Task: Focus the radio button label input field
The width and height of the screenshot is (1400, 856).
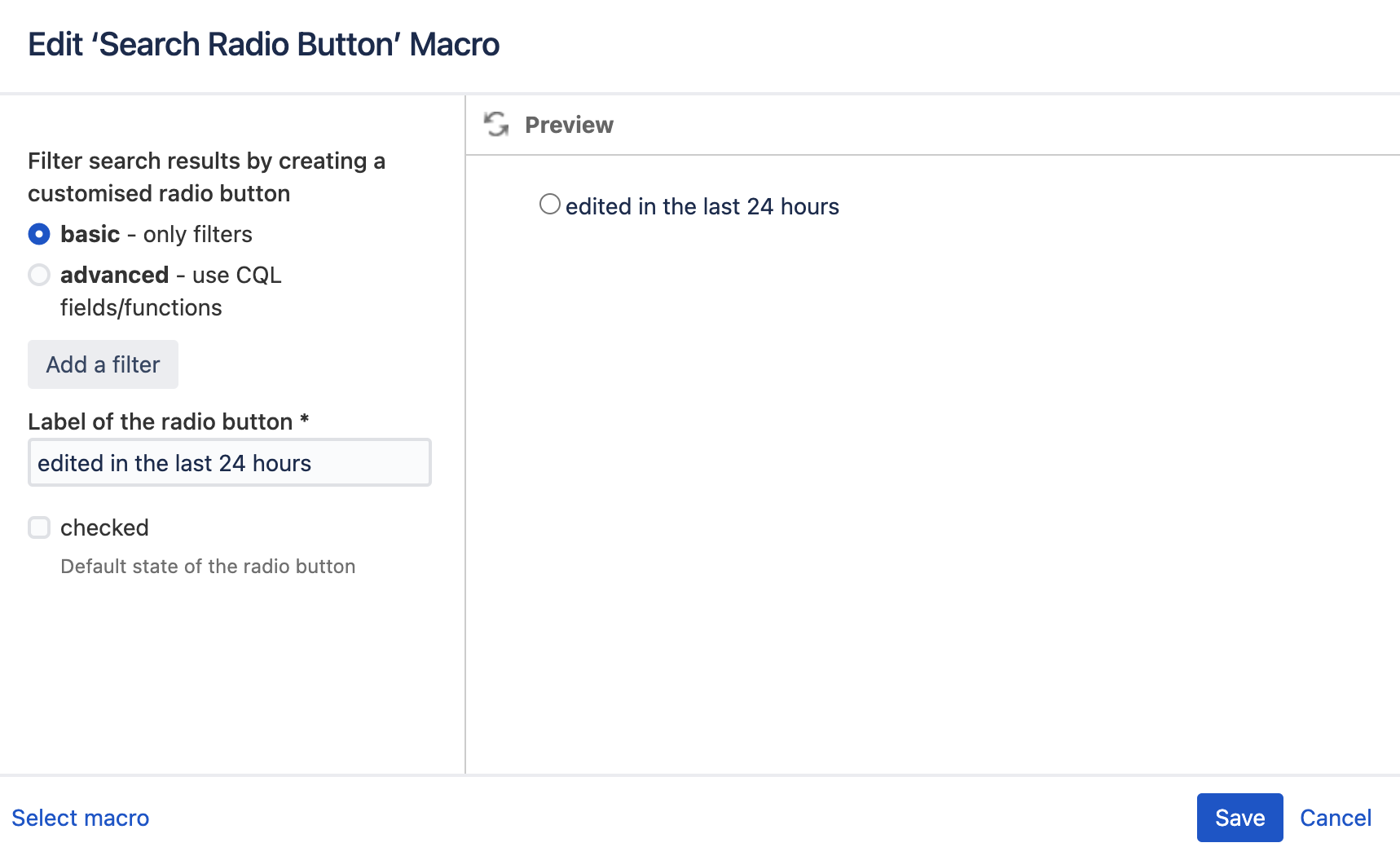Action: [x=229, y=463]
